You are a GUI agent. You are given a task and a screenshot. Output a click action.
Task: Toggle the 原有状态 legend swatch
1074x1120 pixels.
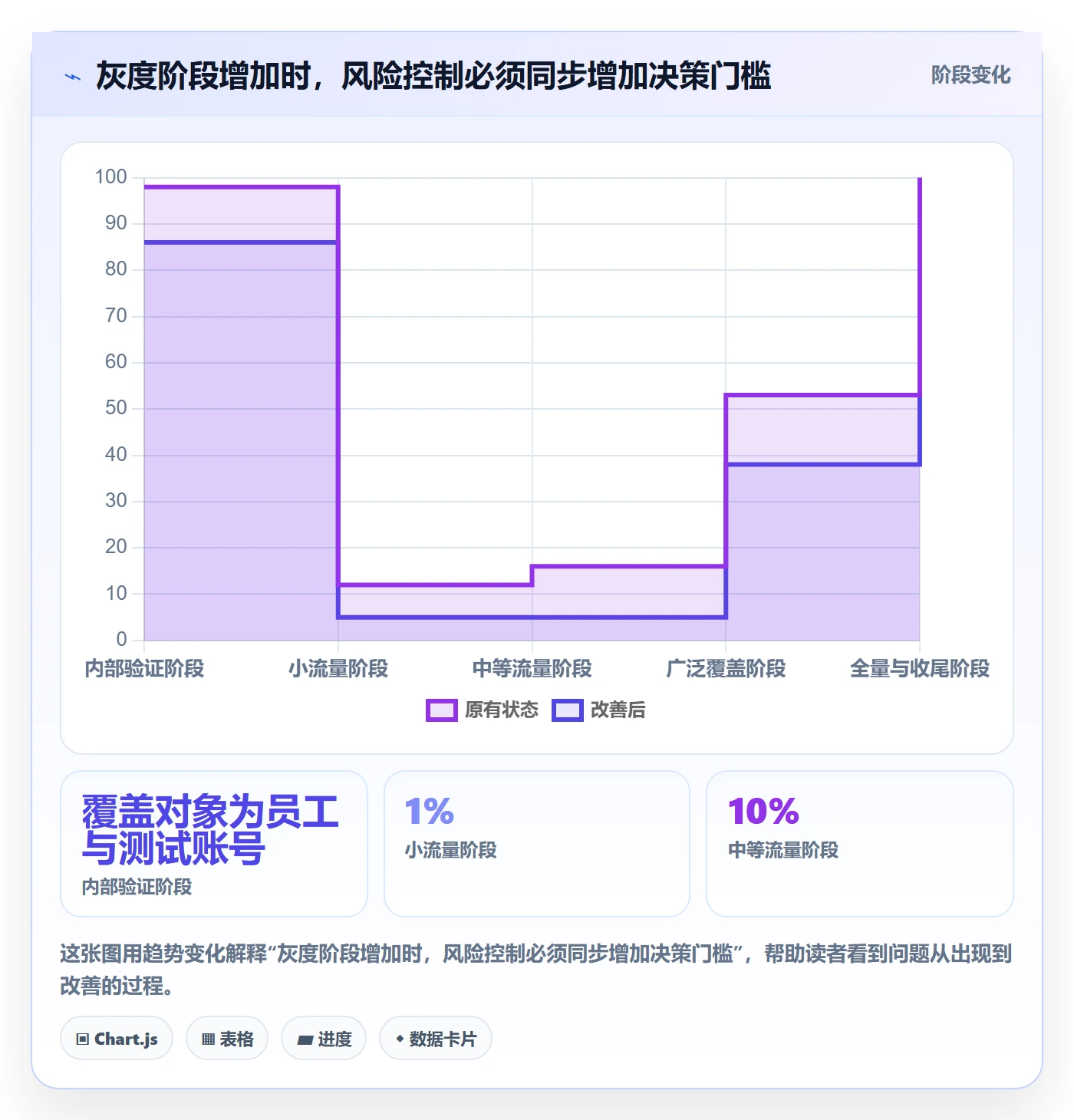coord(442,710)
